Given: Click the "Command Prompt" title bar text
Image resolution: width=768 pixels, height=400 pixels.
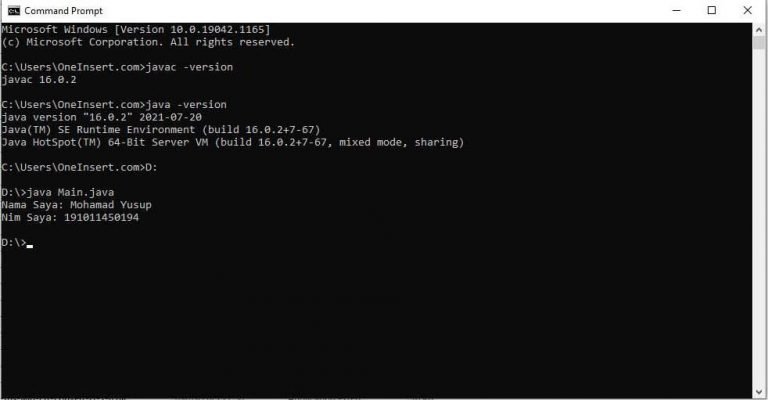Looking at the screenshot, I should pyautogui.click(x=64, y=11).
